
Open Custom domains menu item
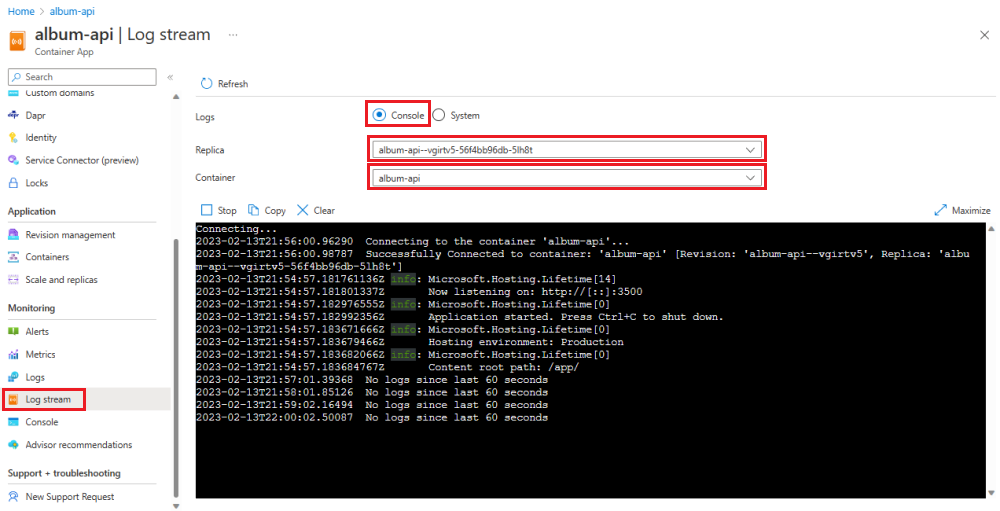59,93
